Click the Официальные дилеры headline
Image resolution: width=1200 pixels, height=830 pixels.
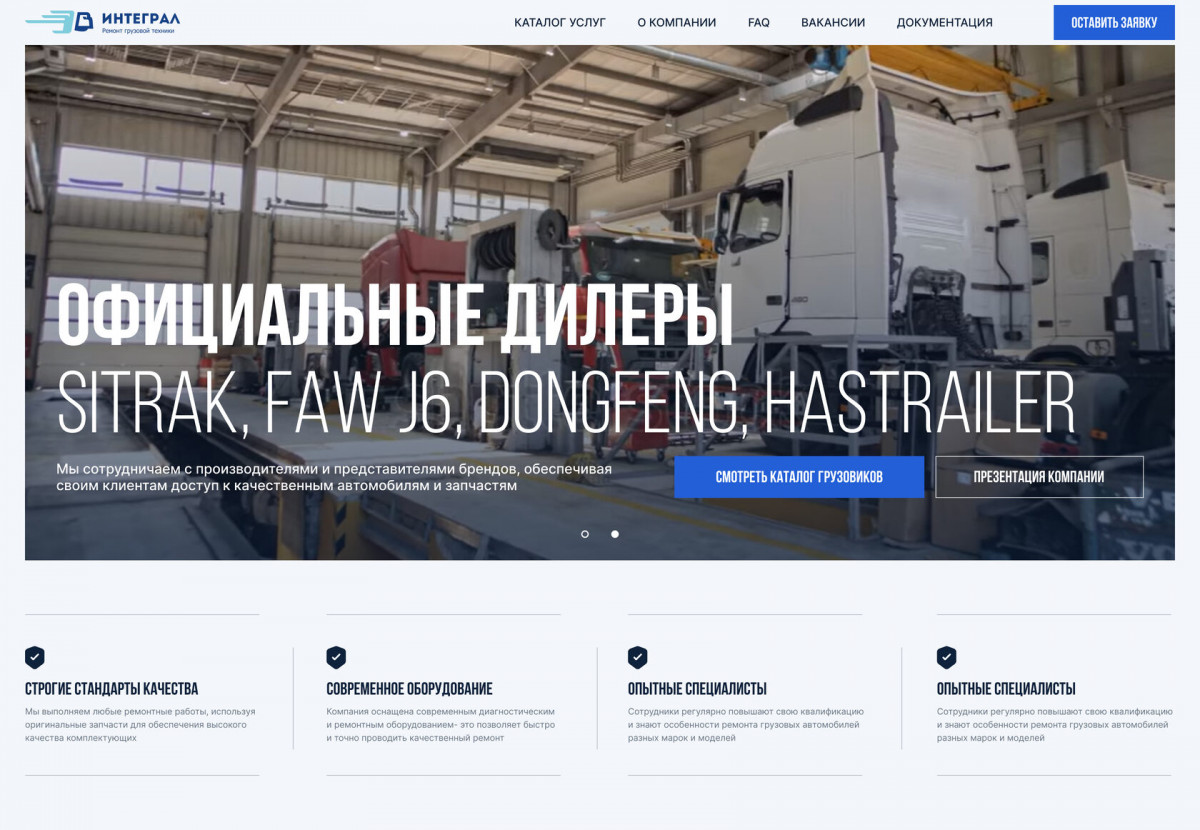pyautogui.click(x=395, y=316)
